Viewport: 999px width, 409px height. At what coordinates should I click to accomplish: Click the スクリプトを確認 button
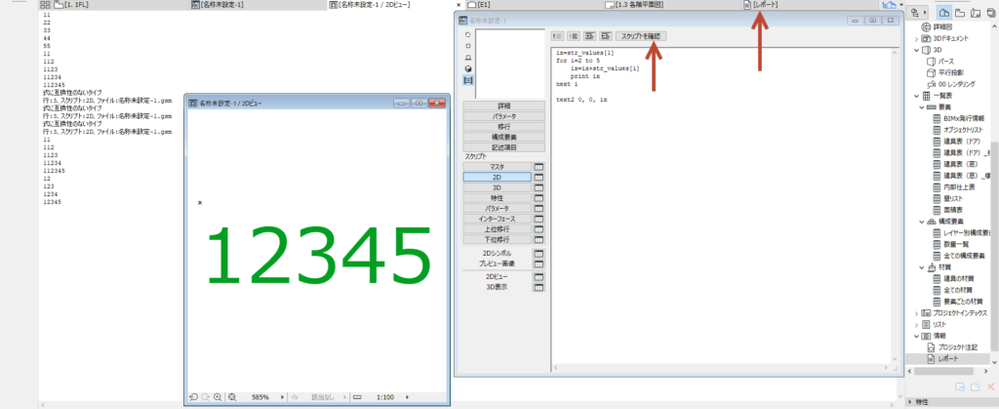click(641, 36)
